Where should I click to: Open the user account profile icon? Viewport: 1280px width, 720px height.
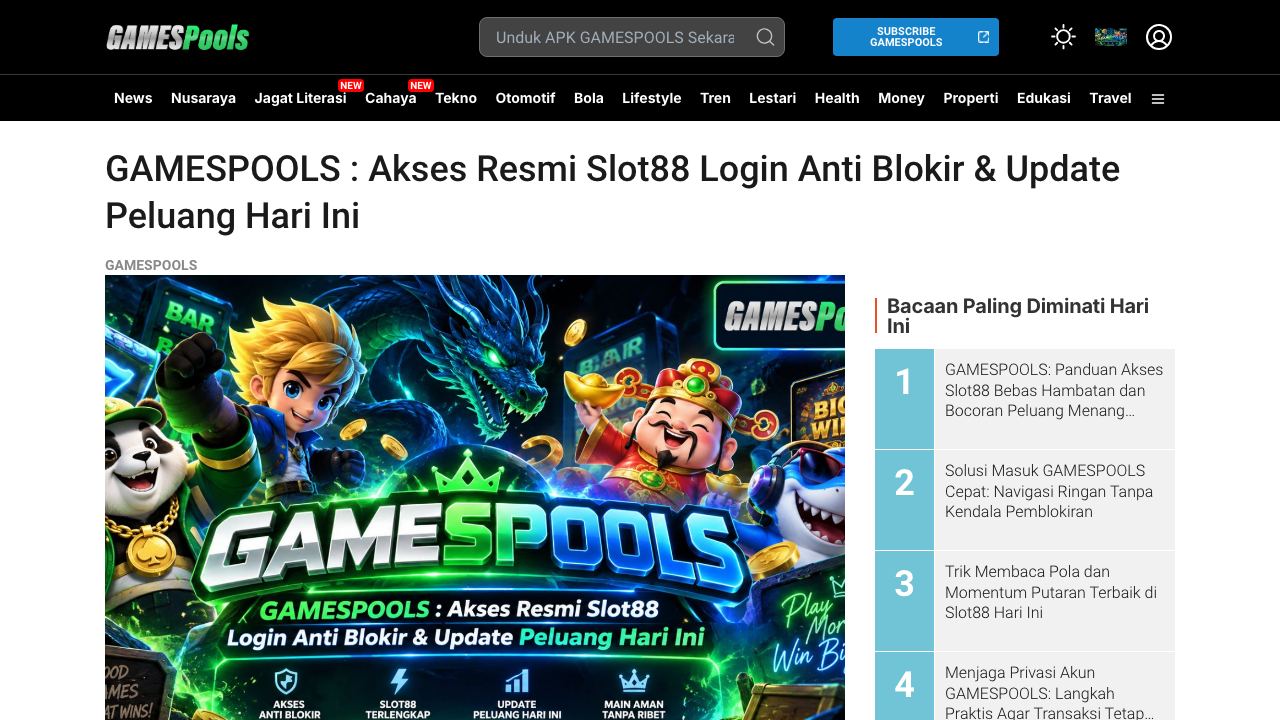tap(1159, 37)
